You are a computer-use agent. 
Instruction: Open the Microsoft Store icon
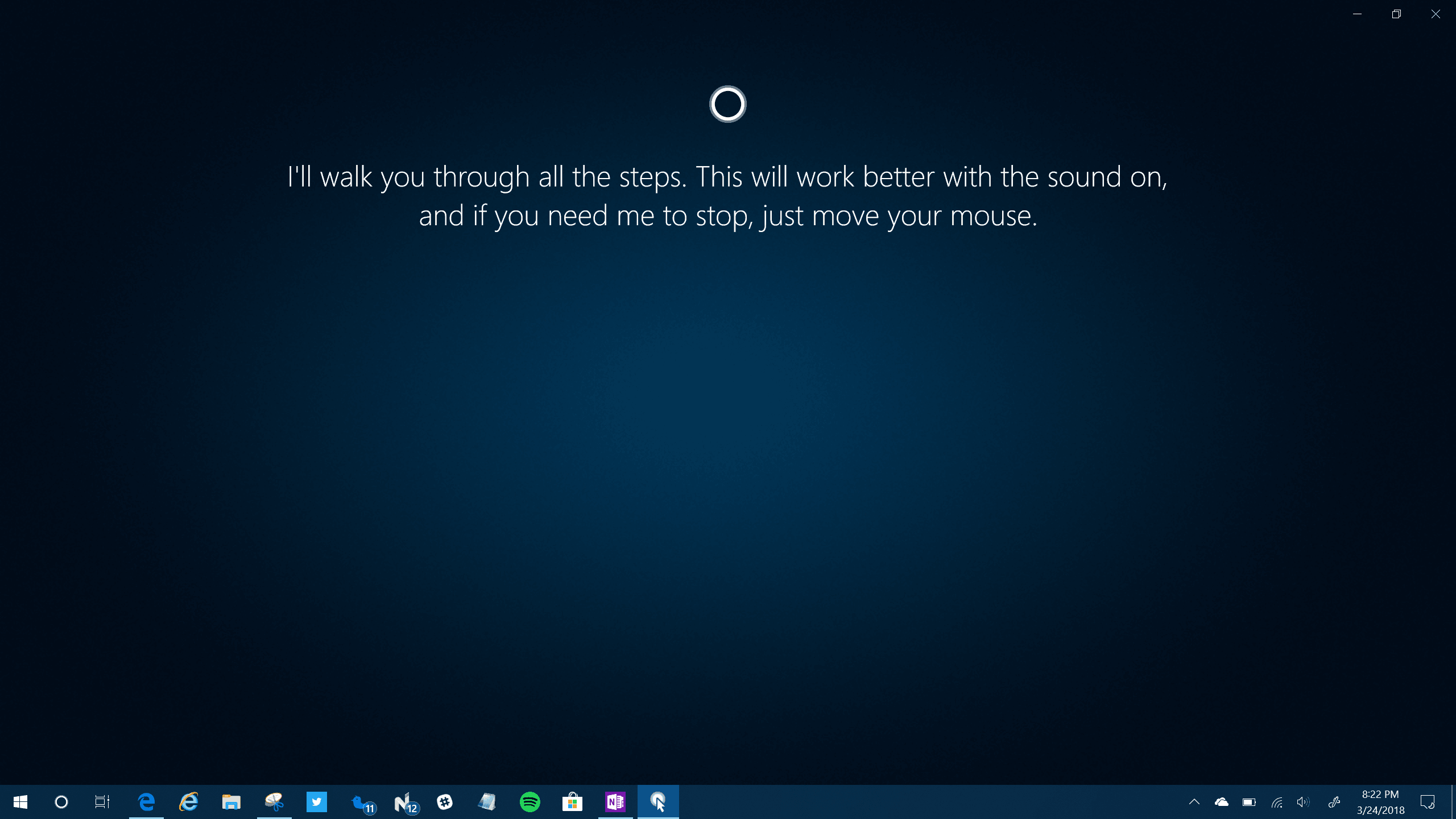[572, 802]
